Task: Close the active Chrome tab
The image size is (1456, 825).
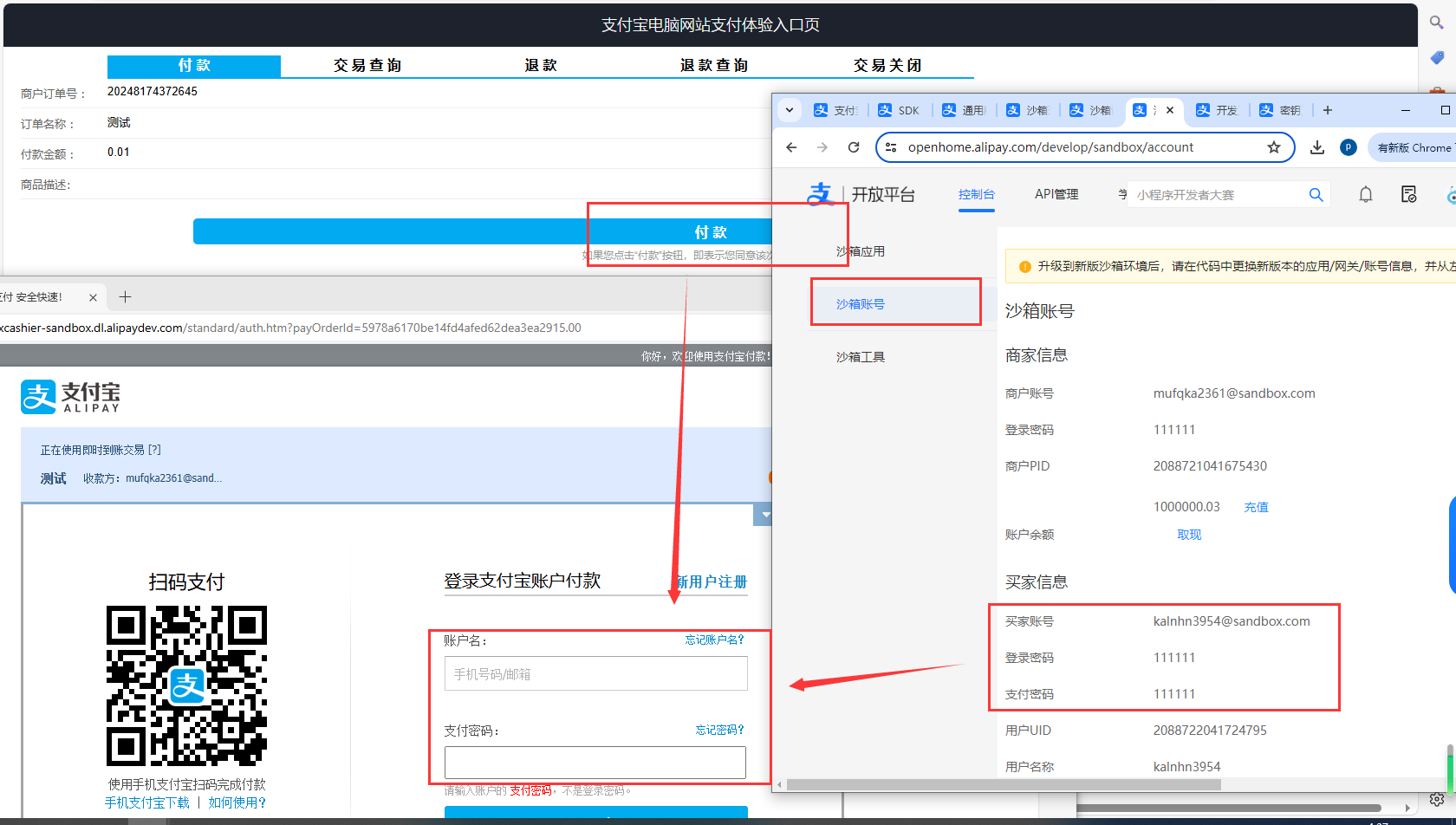Action: 1170,110
